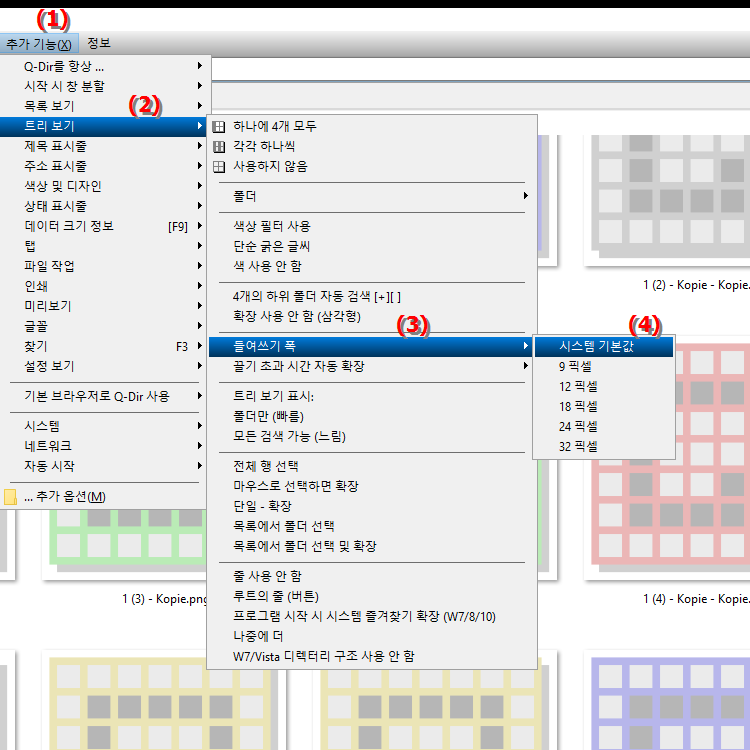The image size is (750, 750).
Task: Toggle 루트의 줄 (버튼) option
Action: (x=372, y=596)
